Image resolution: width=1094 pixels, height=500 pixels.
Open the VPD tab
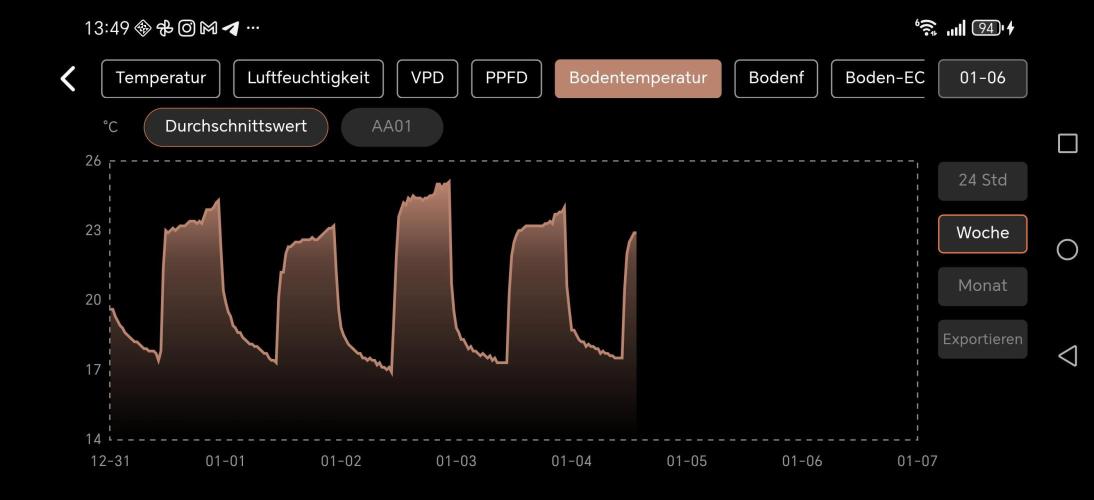pos(427,78)
